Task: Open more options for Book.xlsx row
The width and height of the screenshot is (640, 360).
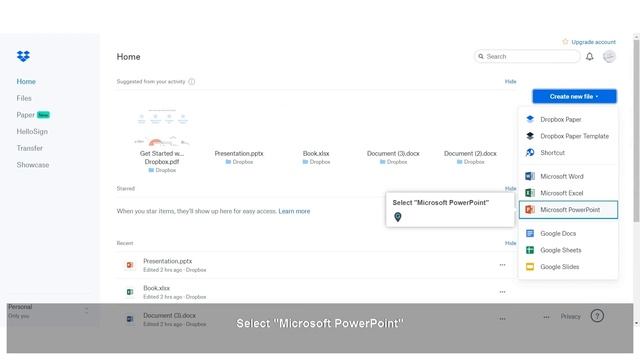Action: pyautogui.click(x=502, y=292)
